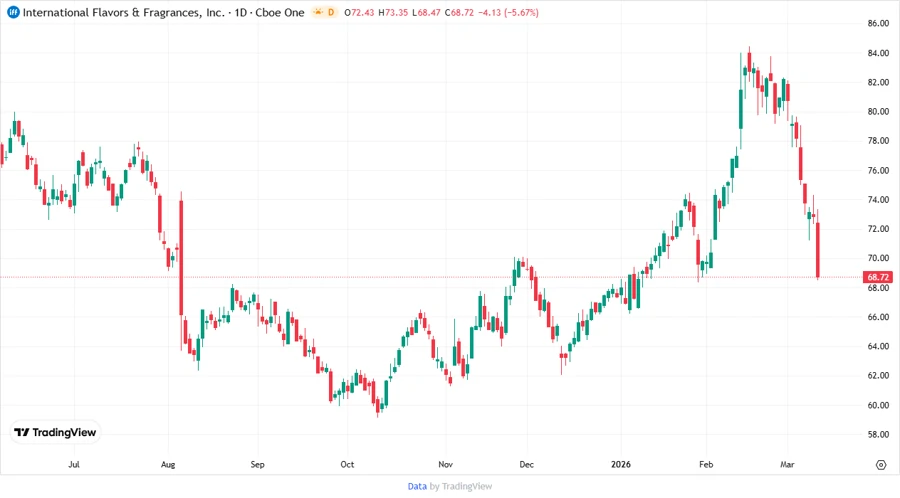The width and height of the screenshot is (900, 498).
Task: Click the Dec time axis label
Action: pyautogui.click(x=526, y=465)
